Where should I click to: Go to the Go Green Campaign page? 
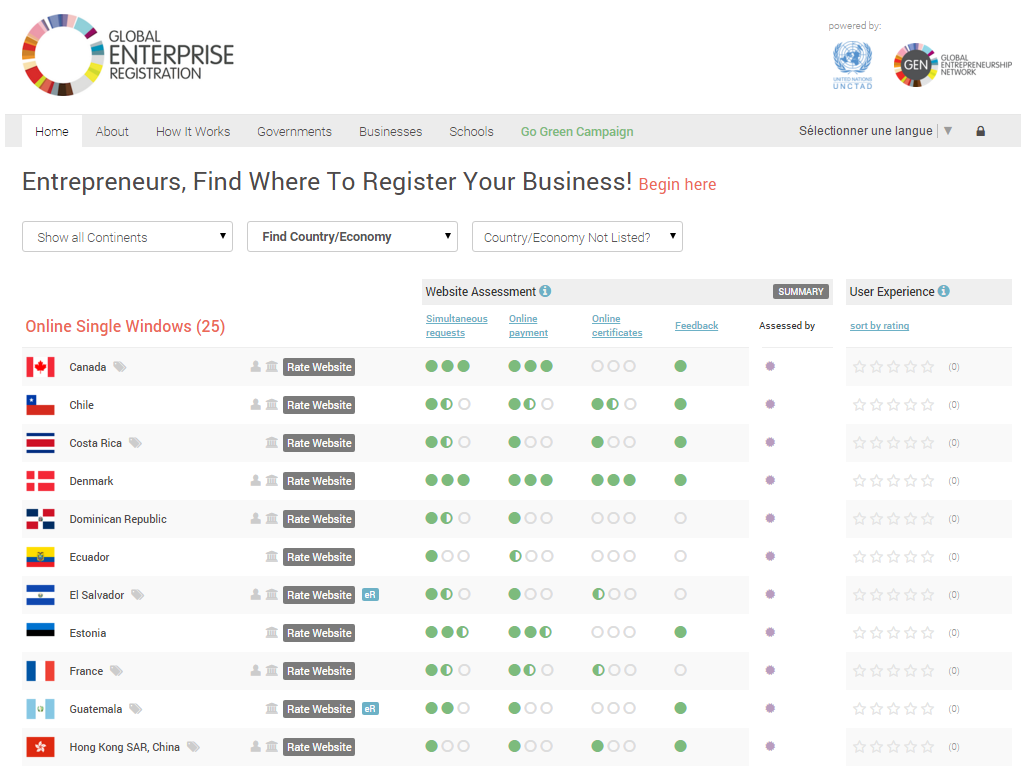577,131
